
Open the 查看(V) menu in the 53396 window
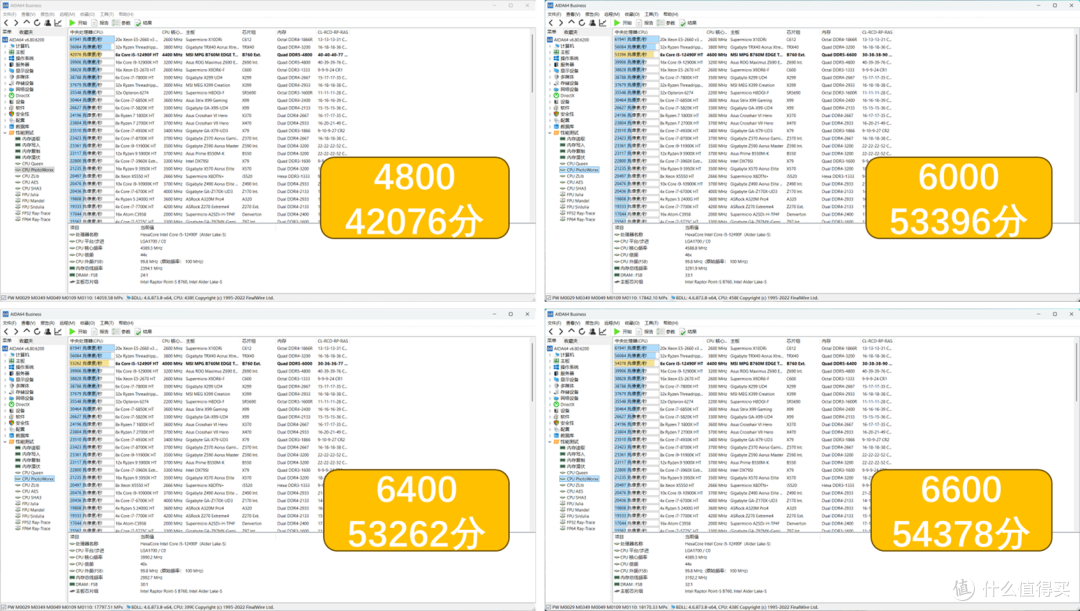(x=573, y=14)
